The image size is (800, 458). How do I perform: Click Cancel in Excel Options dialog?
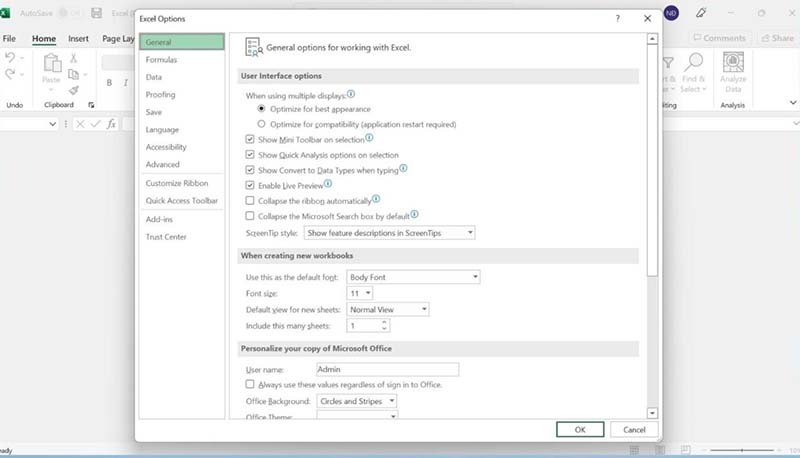click(x=634, y=429)
